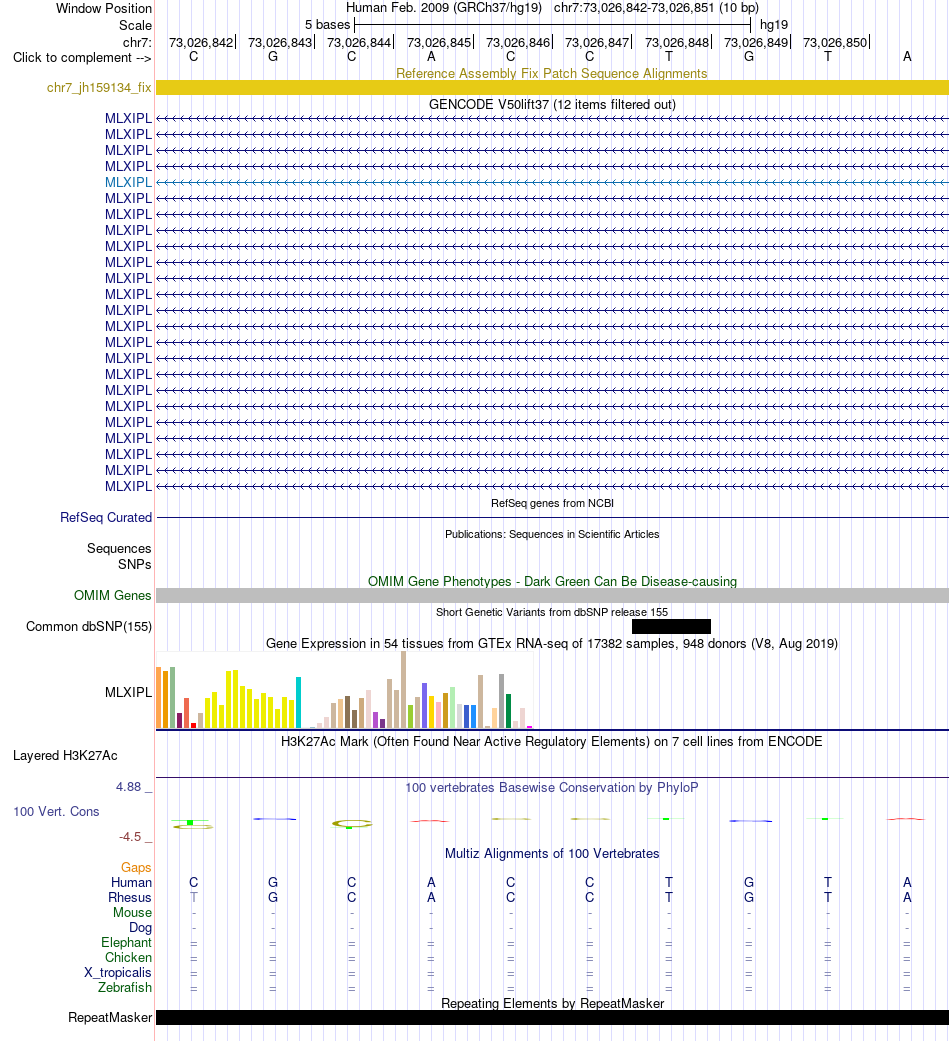
Task: Open the Repeating Elements by RepeatMasker title
Action: (x=552, y=1003)
